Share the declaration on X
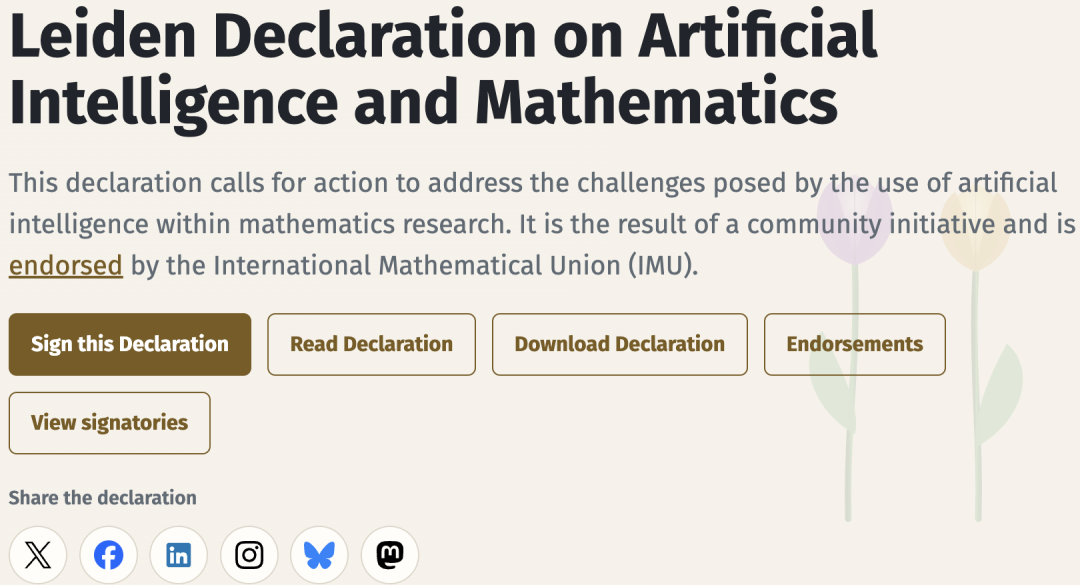This screenshot has height=585, width=1080. 38,555
